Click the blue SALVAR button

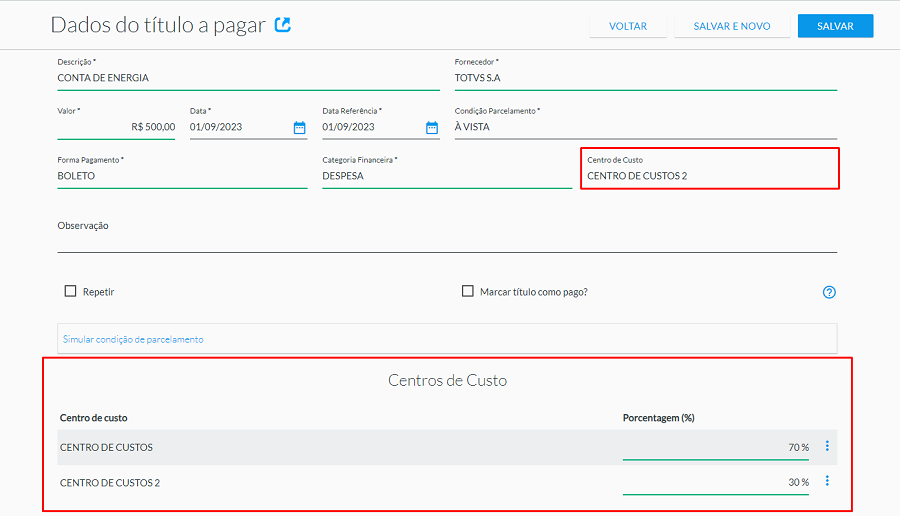835,26
